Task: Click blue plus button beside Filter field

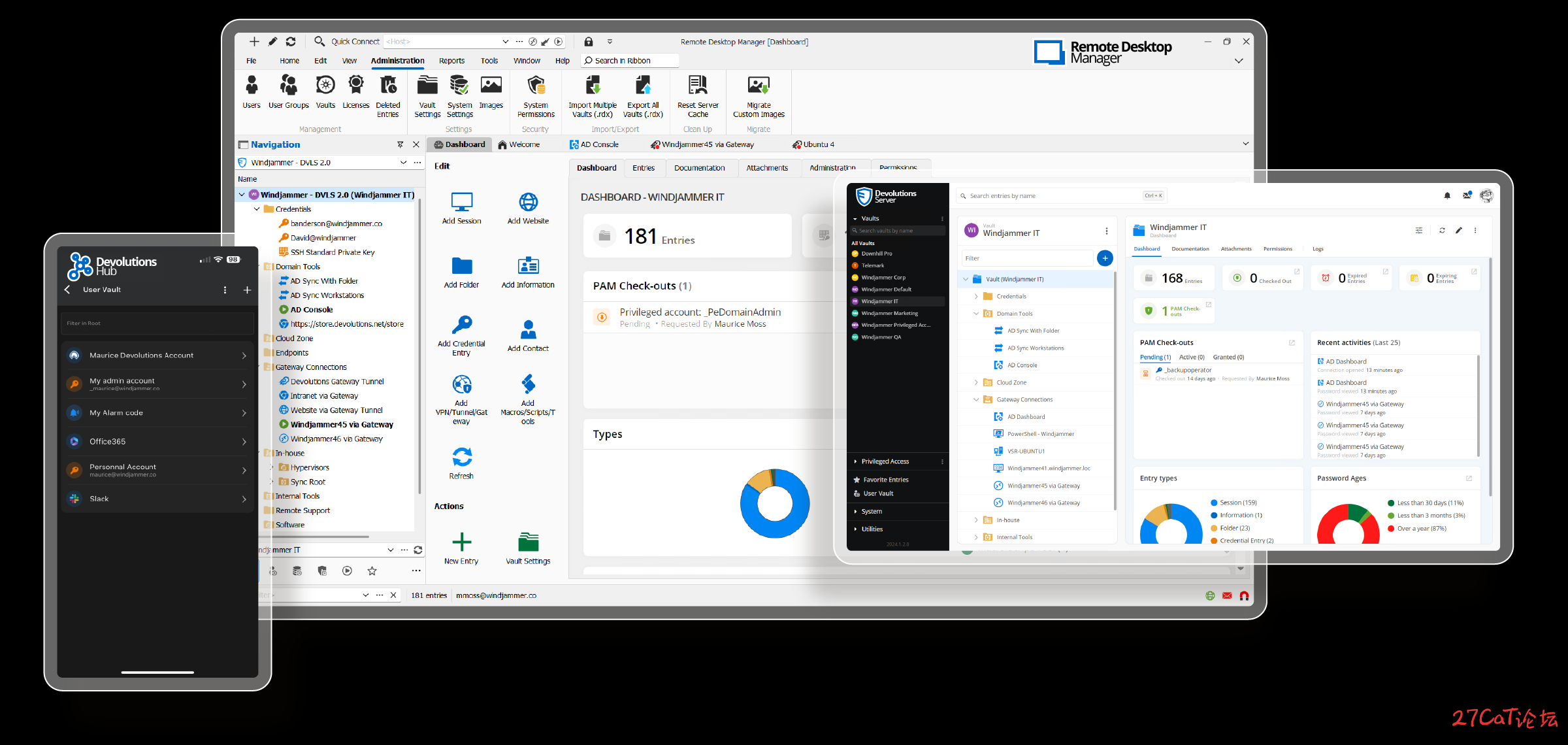Action: pyautogui.click(x=1105, y=258)
